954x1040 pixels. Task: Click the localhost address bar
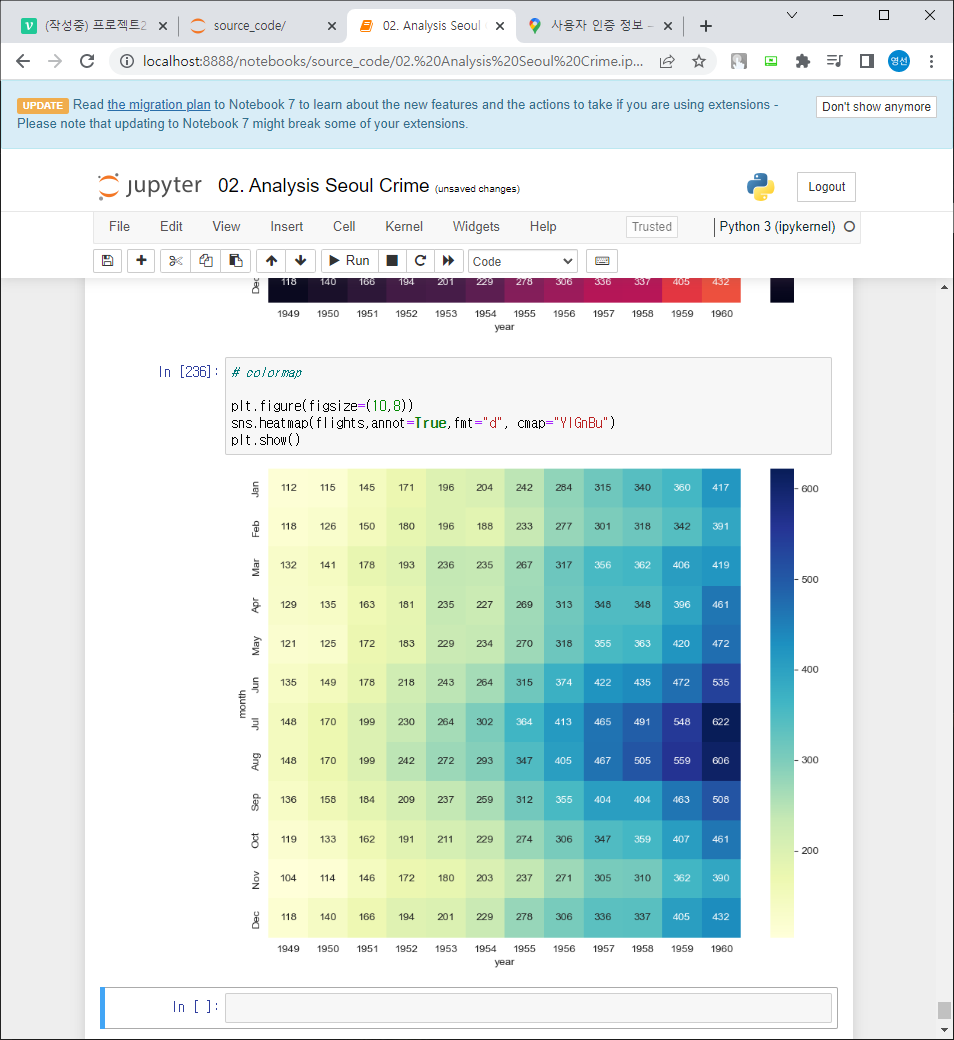click(393, 62)
